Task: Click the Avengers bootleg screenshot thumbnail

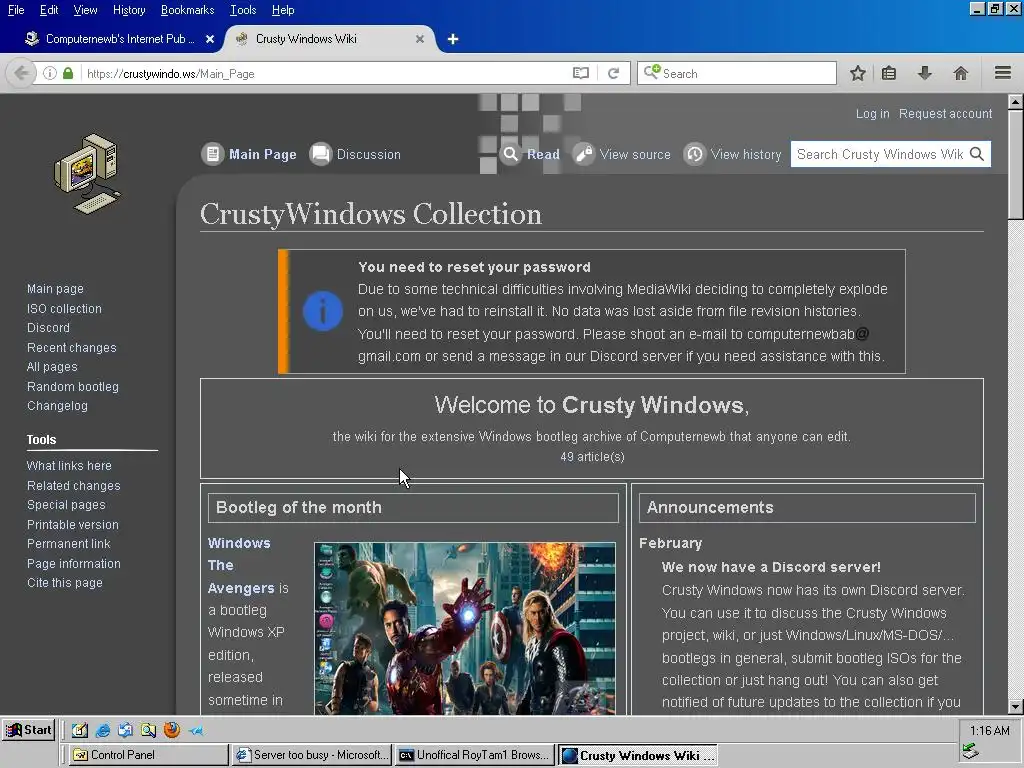Action: click(x=464, y=628)
